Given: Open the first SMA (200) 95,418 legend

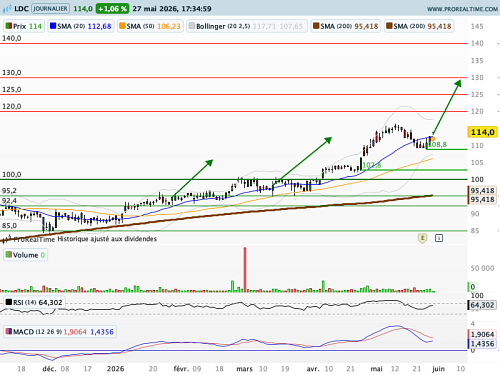Looking at the screenshot, I should tap(346, 26).
